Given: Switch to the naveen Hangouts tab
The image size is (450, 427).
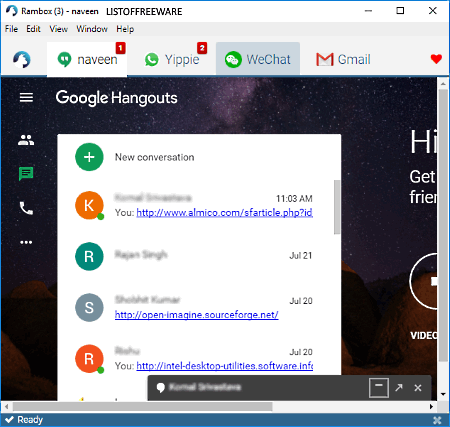Looking at the screenshot, I should point(87,59).
